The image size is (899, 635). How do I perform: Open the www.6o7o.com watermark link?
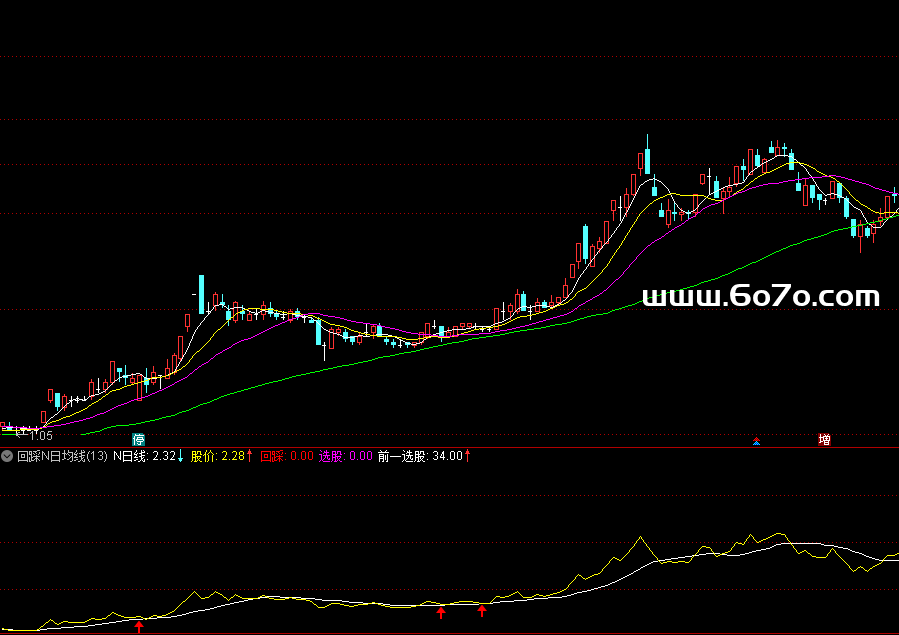tap(761, 297)
